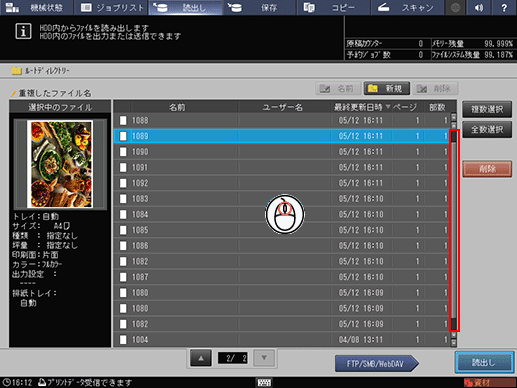Screen dimensions: 517x388
Task: Click the greyed down arrow page button
Action: pos(264,358)
